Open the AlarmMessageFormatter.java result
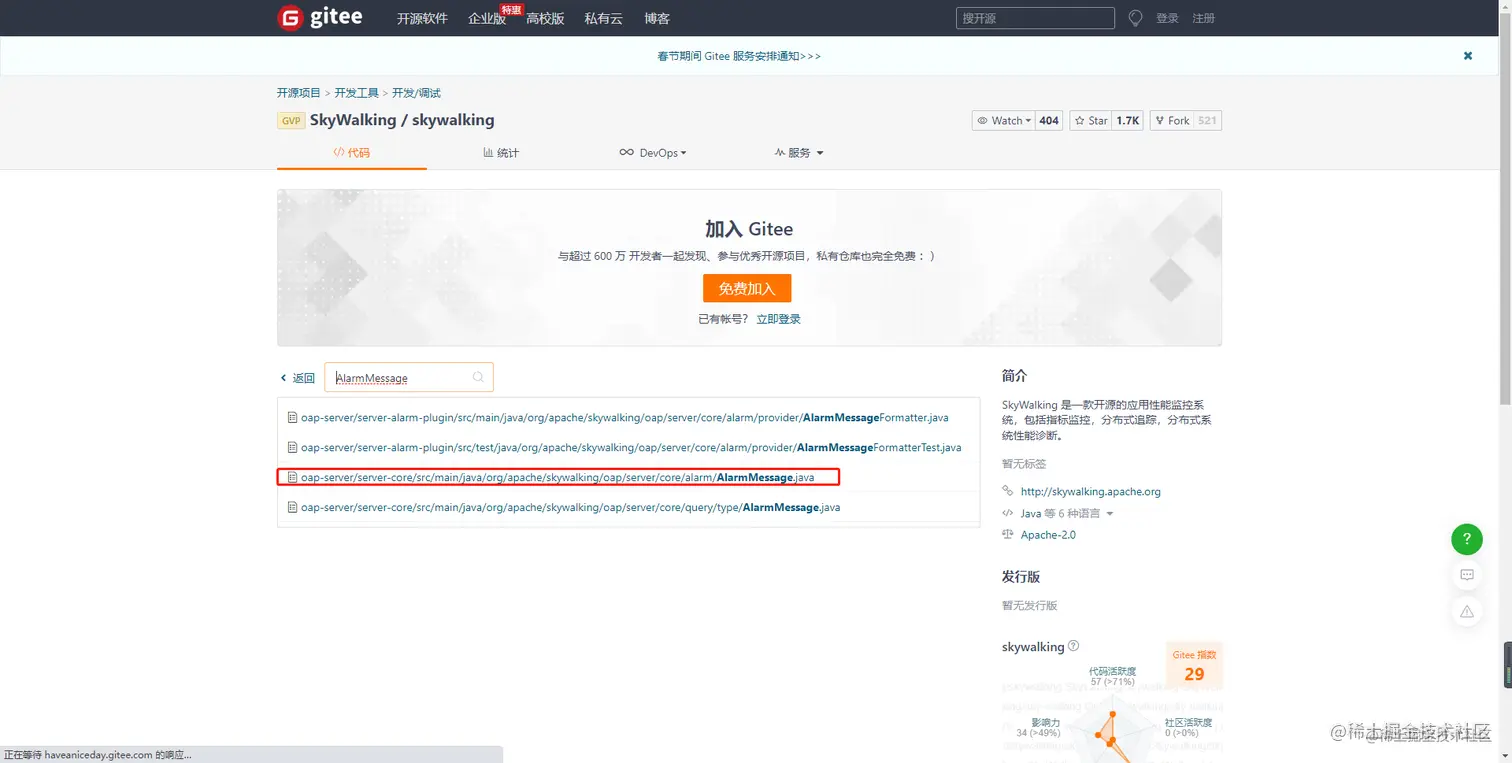Image resolution: width=1512 pixels, height=763 pixels. click(625, 418)
